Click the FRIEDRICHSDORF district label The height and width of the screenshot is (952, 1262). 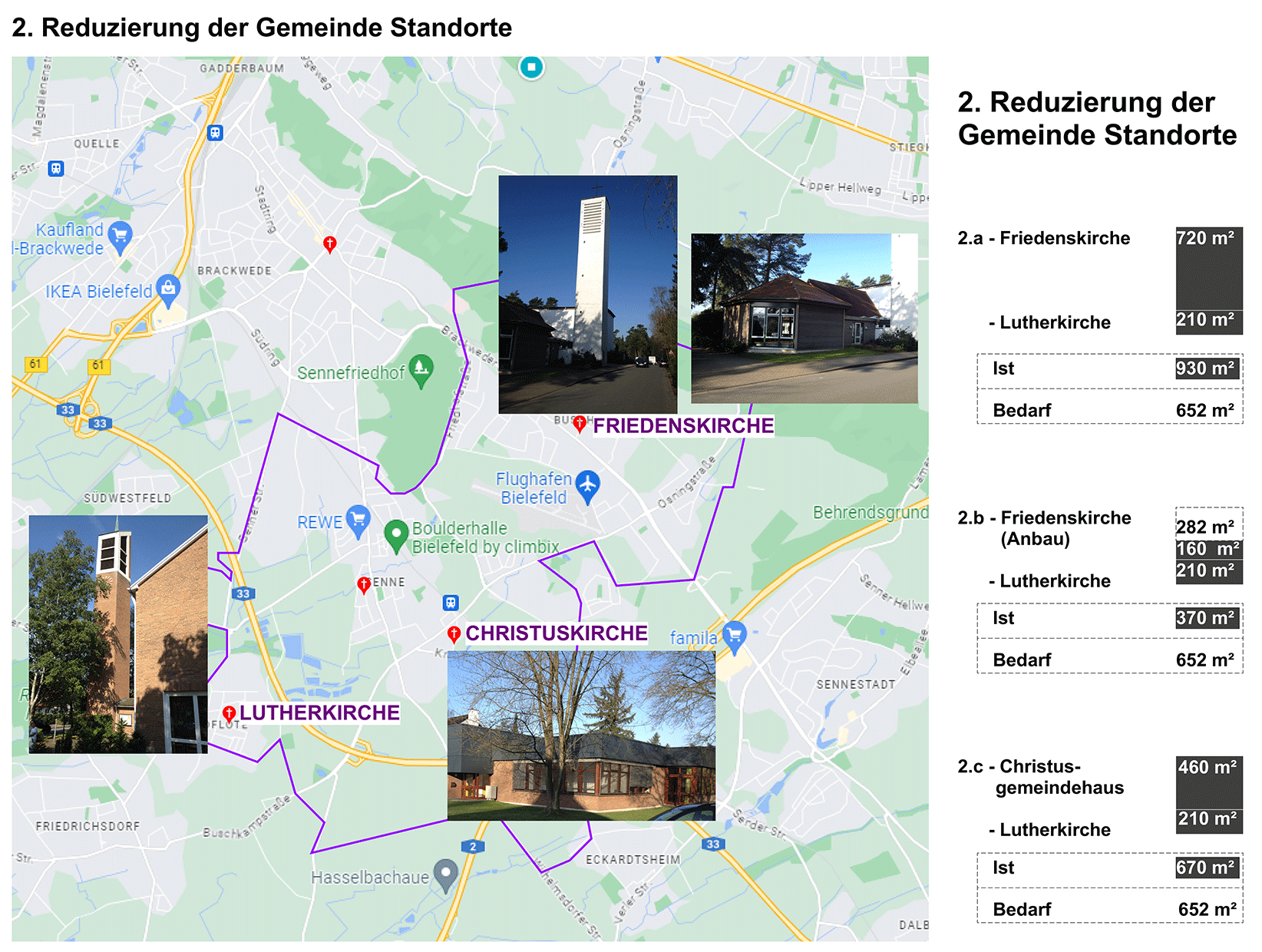88,826
